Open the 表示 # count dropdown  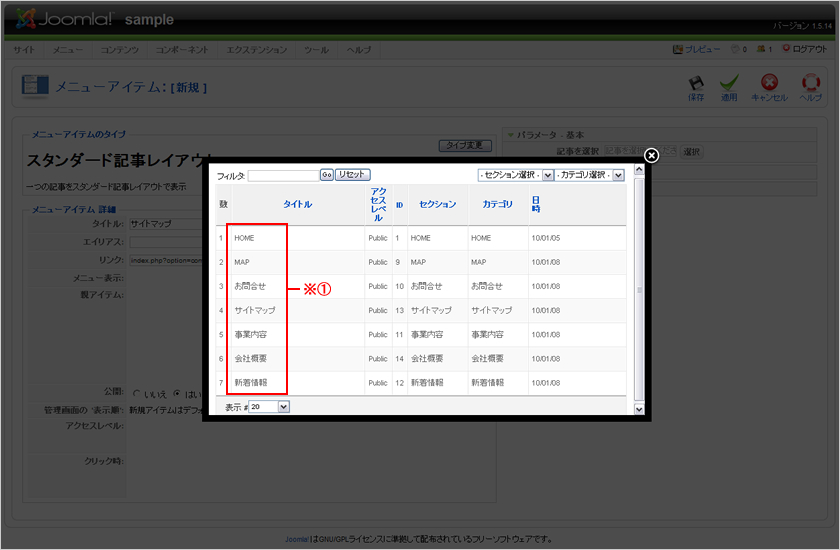269,407
